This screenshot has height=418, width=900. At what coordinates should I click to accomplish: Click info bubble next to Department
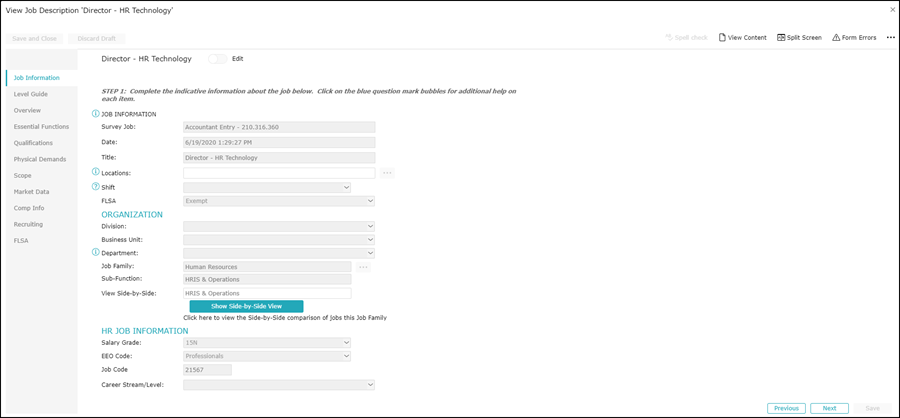(96, 252)
